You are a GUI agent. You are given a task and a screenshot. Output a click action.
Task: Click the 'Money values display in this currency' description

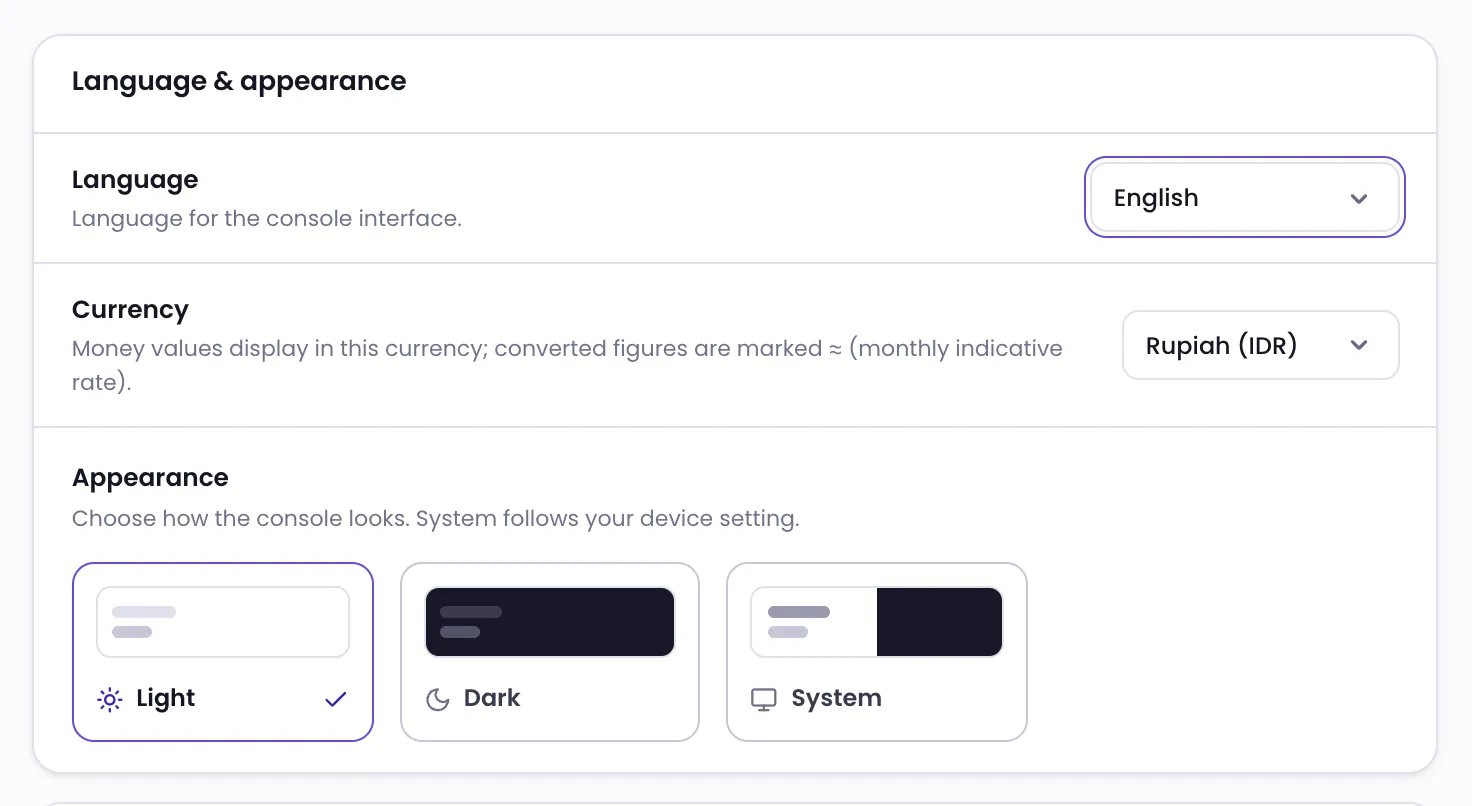point(567,365)
